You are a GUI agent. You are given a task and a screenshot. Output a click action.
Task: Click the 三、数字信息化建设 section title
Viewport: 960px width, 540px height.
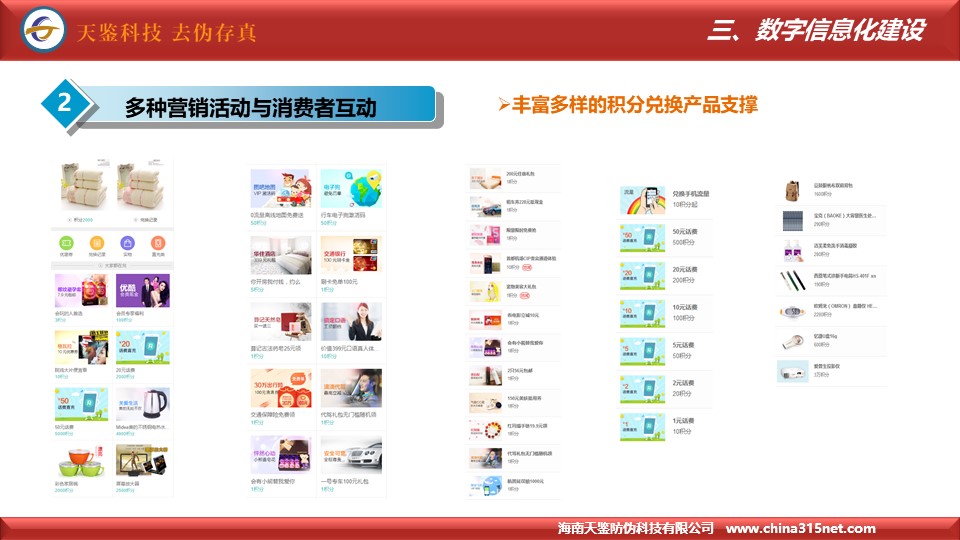(815, 30)
